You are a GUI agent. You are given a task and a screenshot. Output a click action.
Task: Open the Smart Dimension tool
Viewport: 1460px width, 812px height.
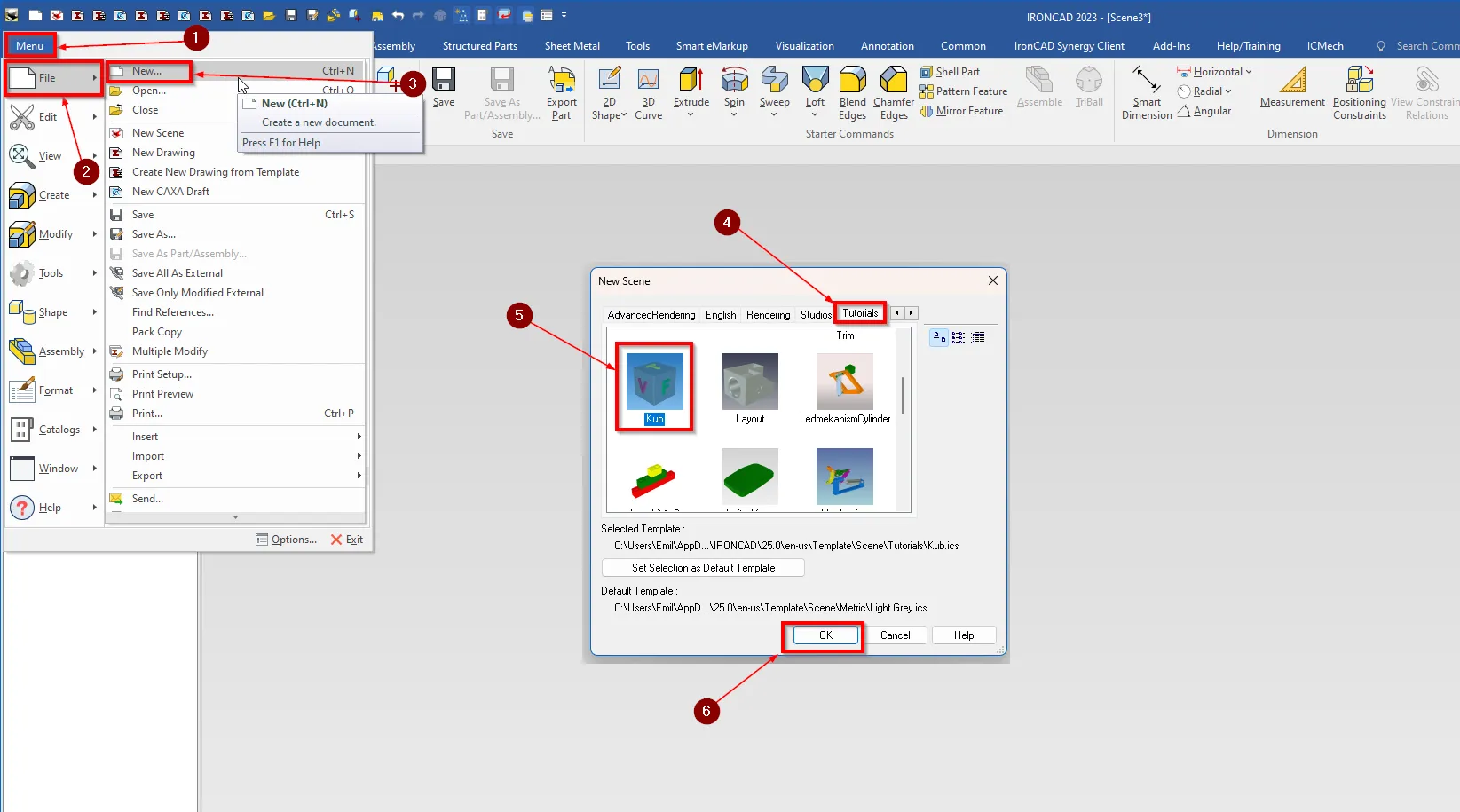click(x=1146, y=91)
